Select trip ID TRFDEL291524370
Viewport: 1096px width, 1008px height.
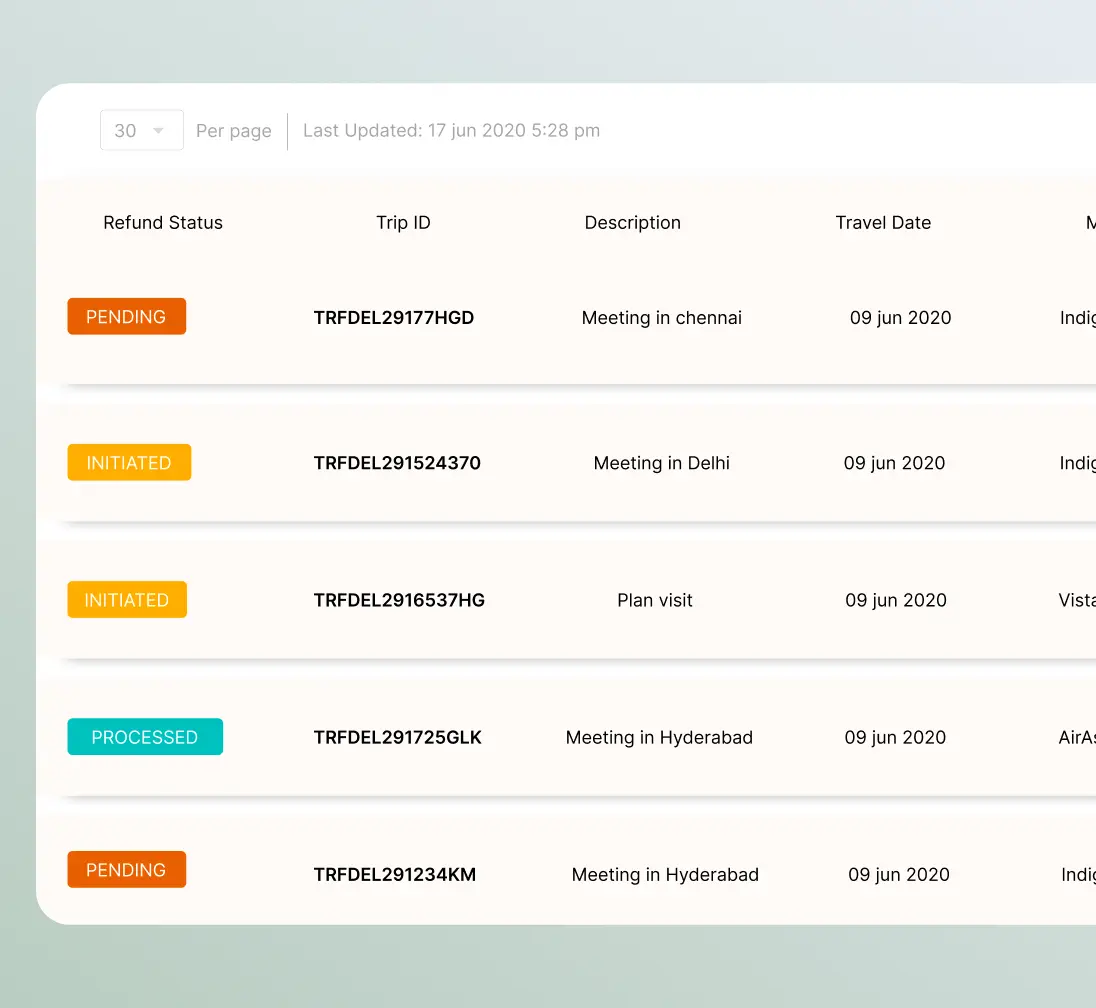click(397, 462)
